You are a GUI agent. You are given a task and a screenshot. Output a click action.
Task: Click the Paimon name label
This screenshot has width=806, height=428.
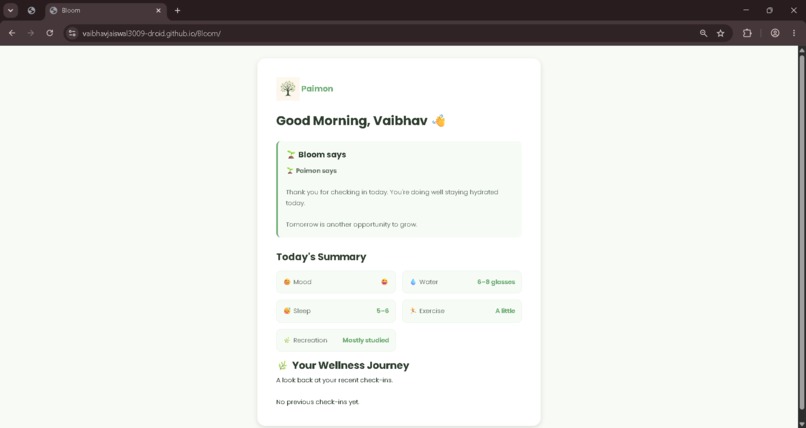coord(317,88)
